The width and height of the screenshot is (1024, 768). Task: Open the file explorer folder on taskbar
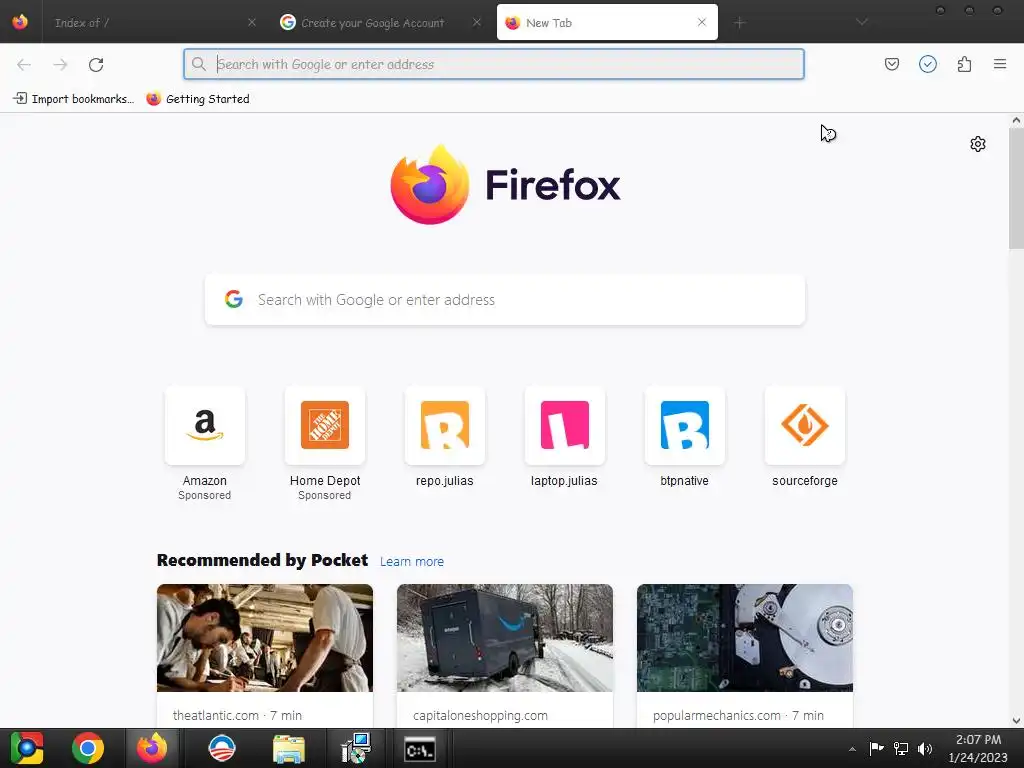tap(289, 749)
